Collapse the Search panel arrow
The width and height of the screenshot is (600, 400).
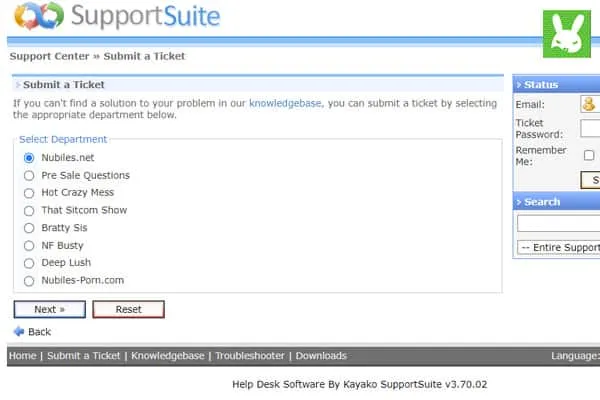pos(519,202)
